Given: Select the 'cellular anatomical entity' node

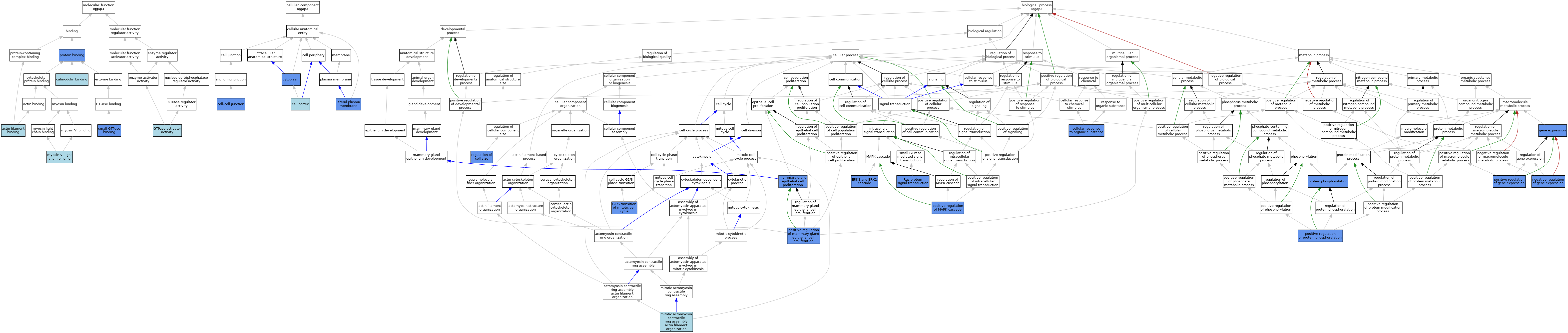Looking at the screenshot, I should (303, 31).
